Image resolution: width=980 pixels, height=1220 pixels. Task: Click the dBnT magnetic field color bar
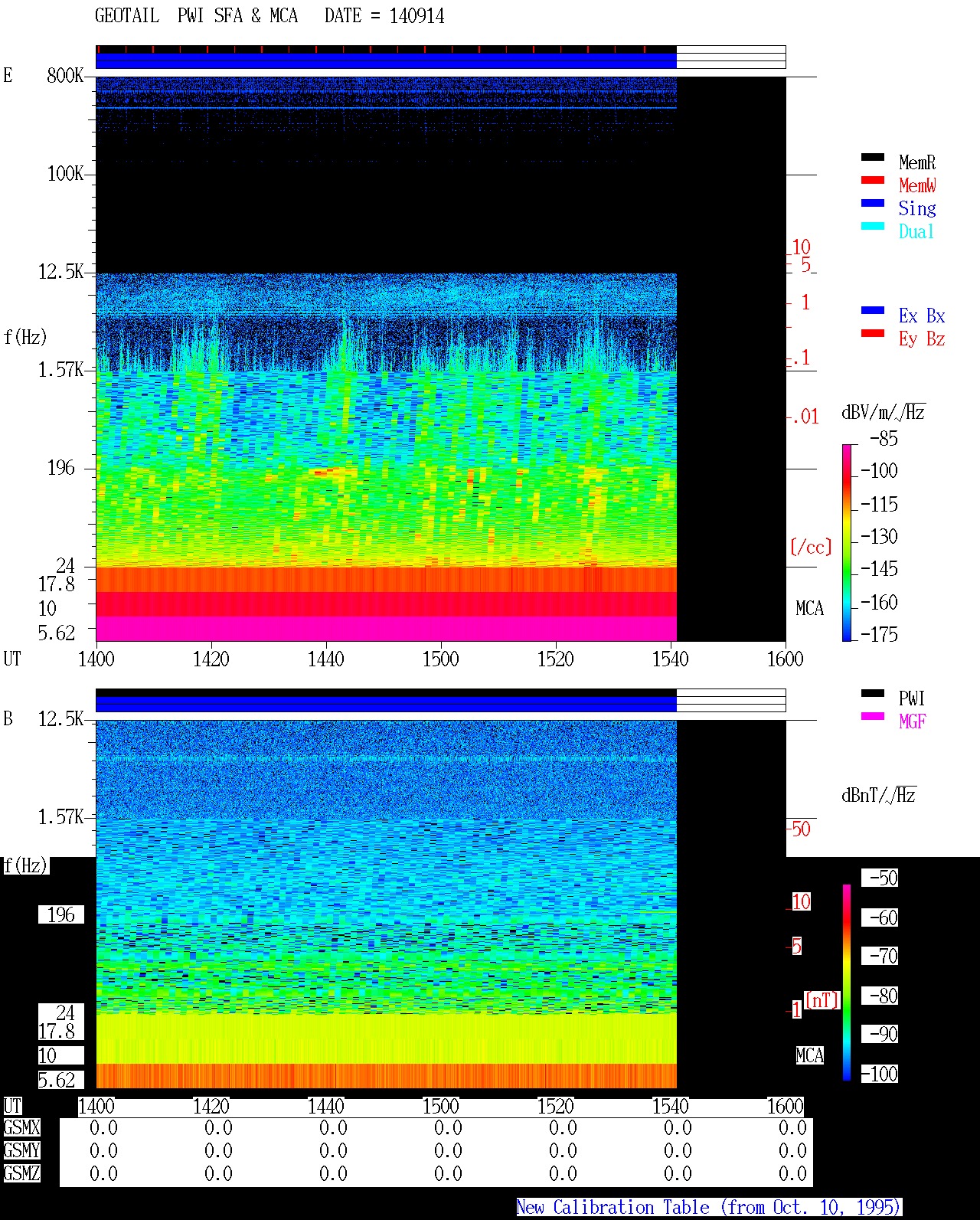pos(847,983)
